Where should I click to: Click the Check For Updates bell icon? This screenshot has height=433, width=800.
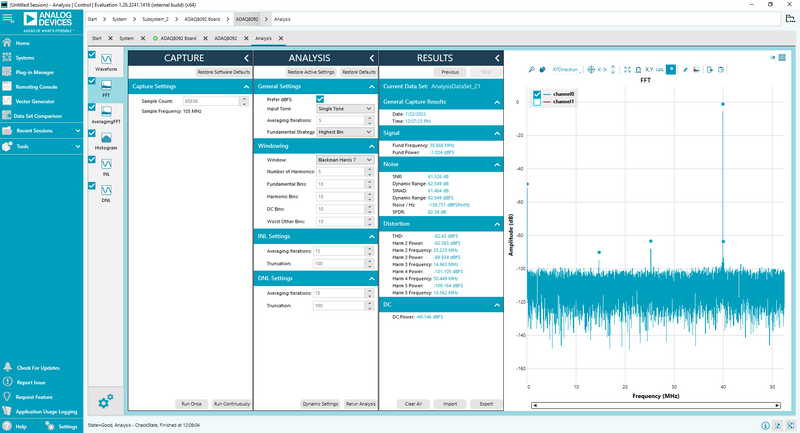8,368
